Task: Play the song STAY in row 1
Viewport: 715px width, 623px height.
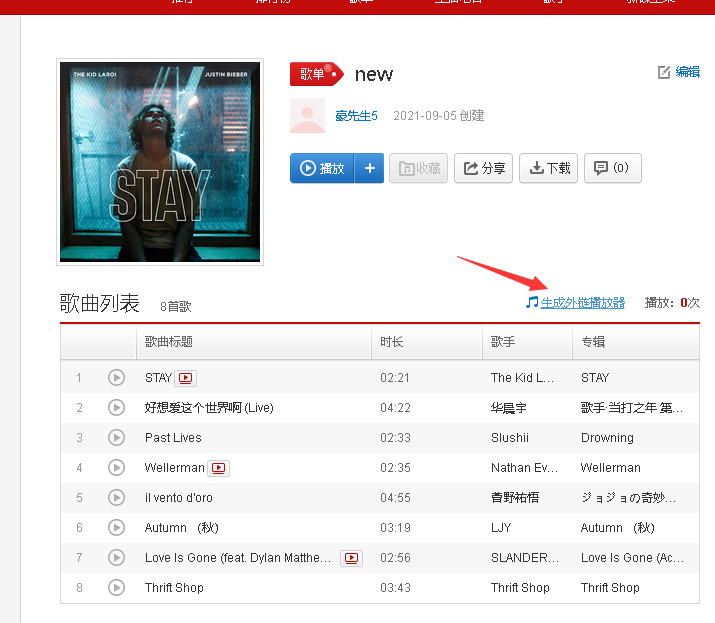Action: (x=116, y=378)
